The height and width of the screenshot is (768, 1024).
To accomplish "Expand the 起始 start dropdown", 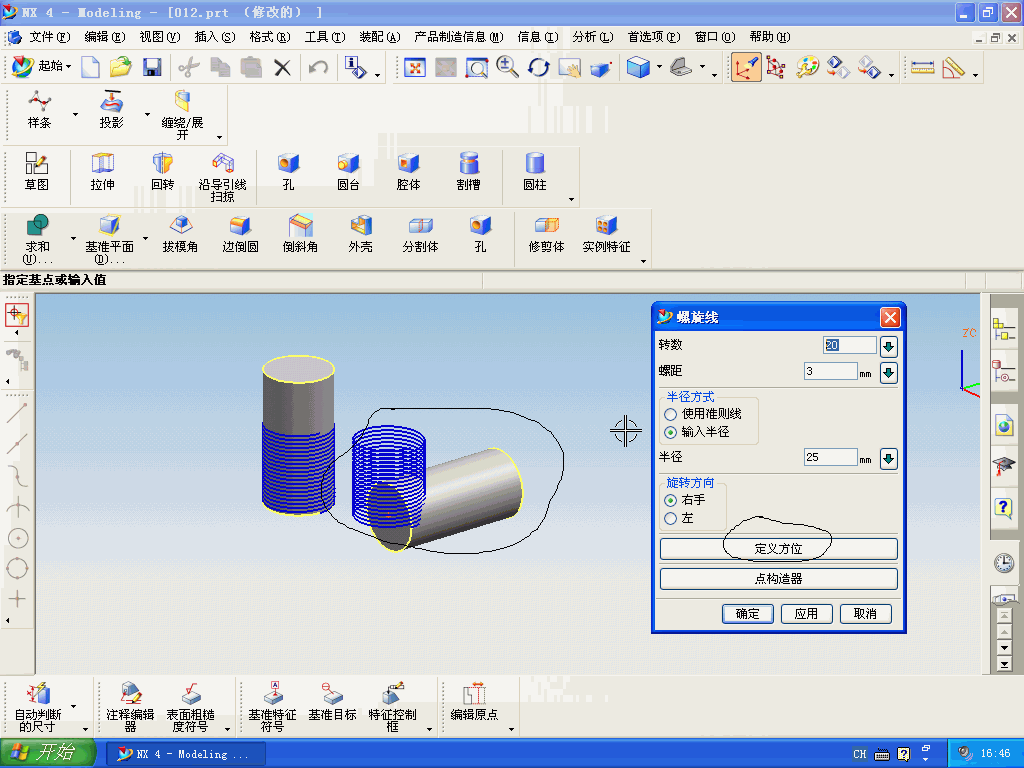I will click(68, 67).
